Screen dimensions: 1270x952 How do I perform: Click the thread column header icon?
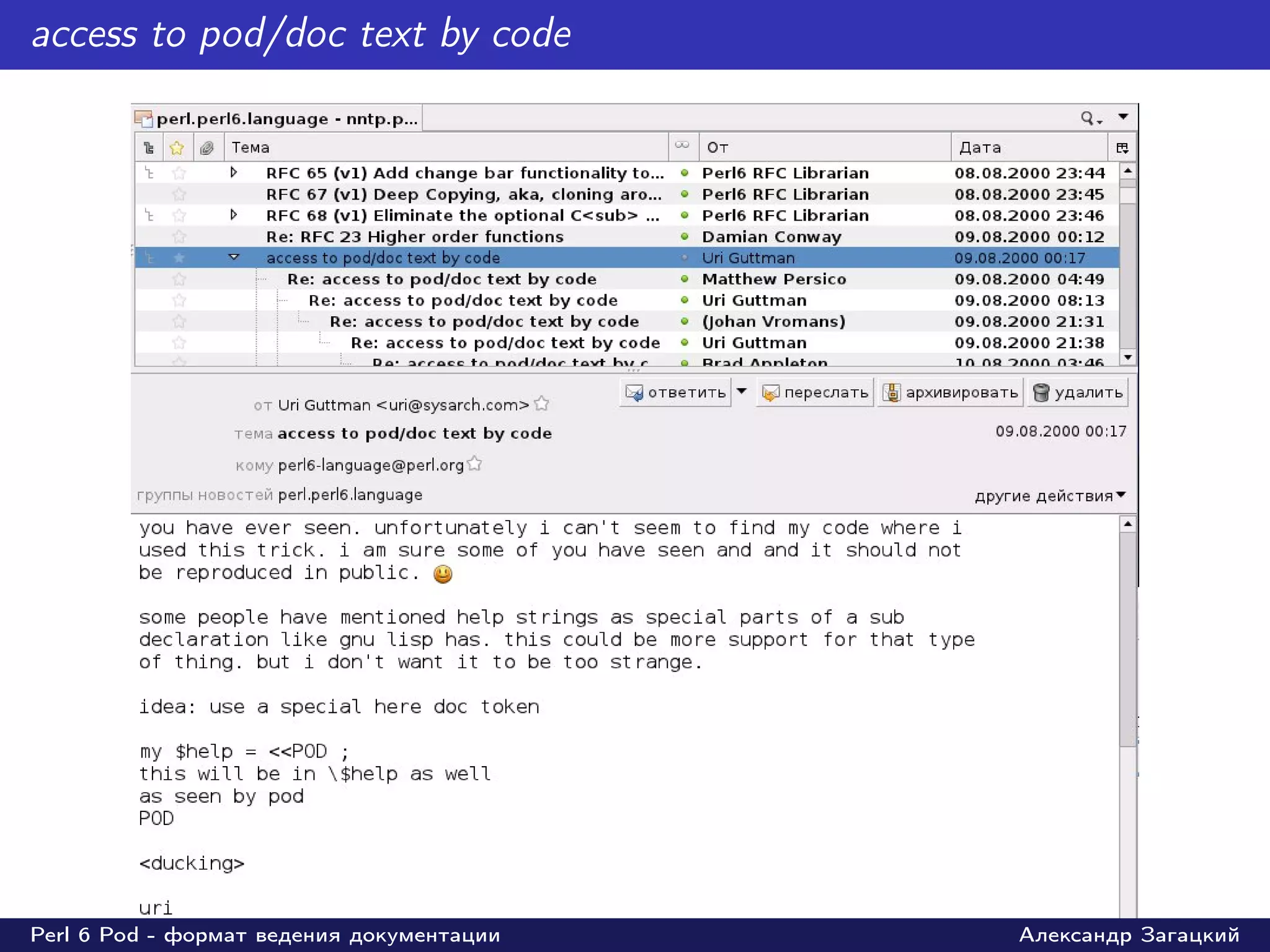149,148
